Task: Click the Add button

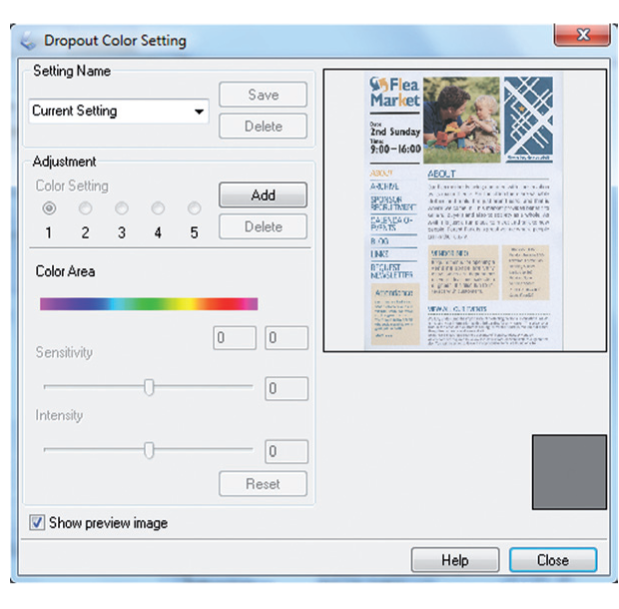Action: click(x=263, y=195)
